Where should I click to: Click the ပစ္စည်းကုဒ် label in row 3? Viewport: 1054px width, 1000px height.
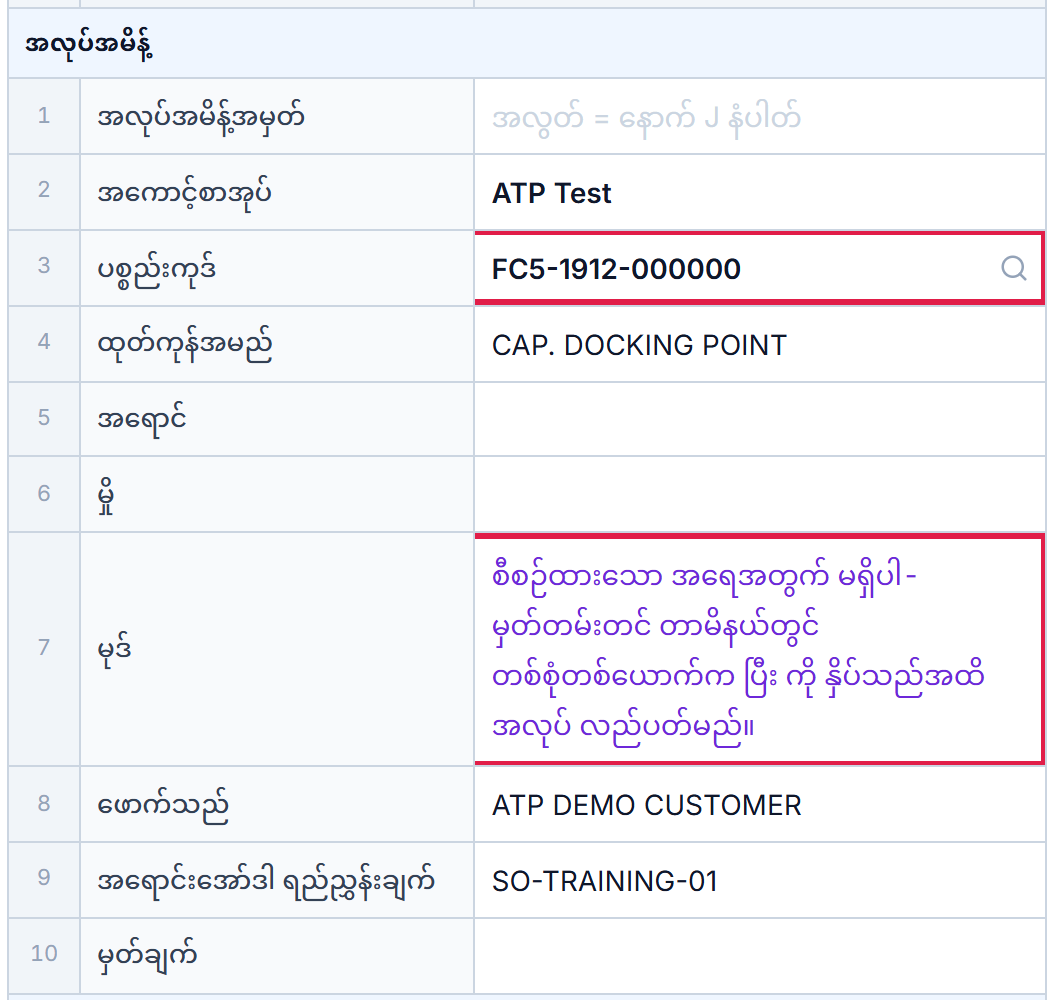click(x=157, y=269)
